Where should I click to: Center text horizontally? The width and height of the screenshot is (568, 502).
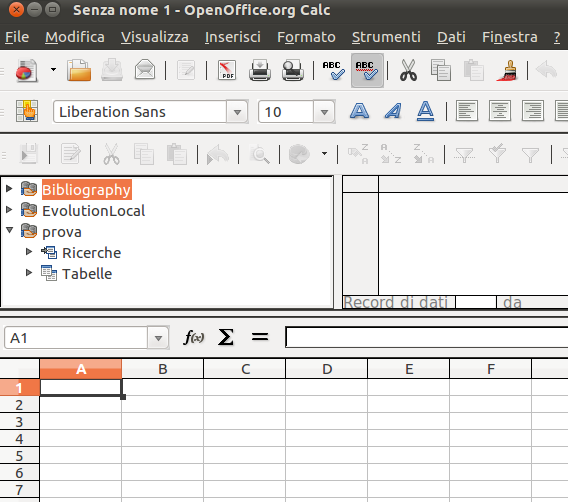tap(500, 111)
